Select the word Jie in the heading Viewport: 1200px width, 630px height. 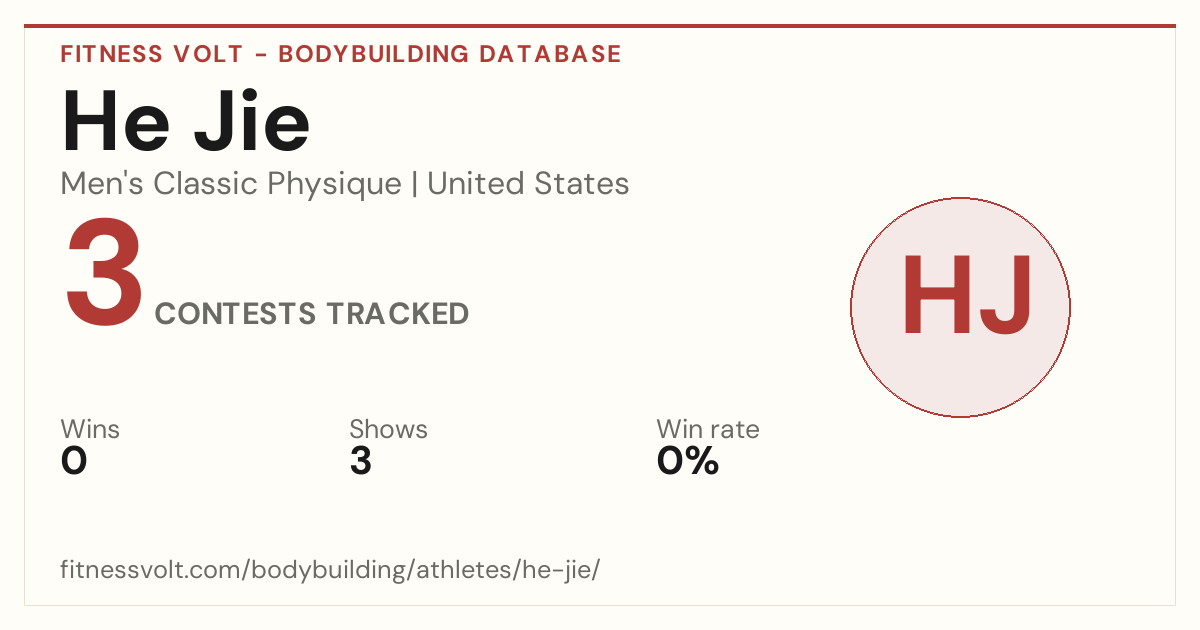(251, 121)
